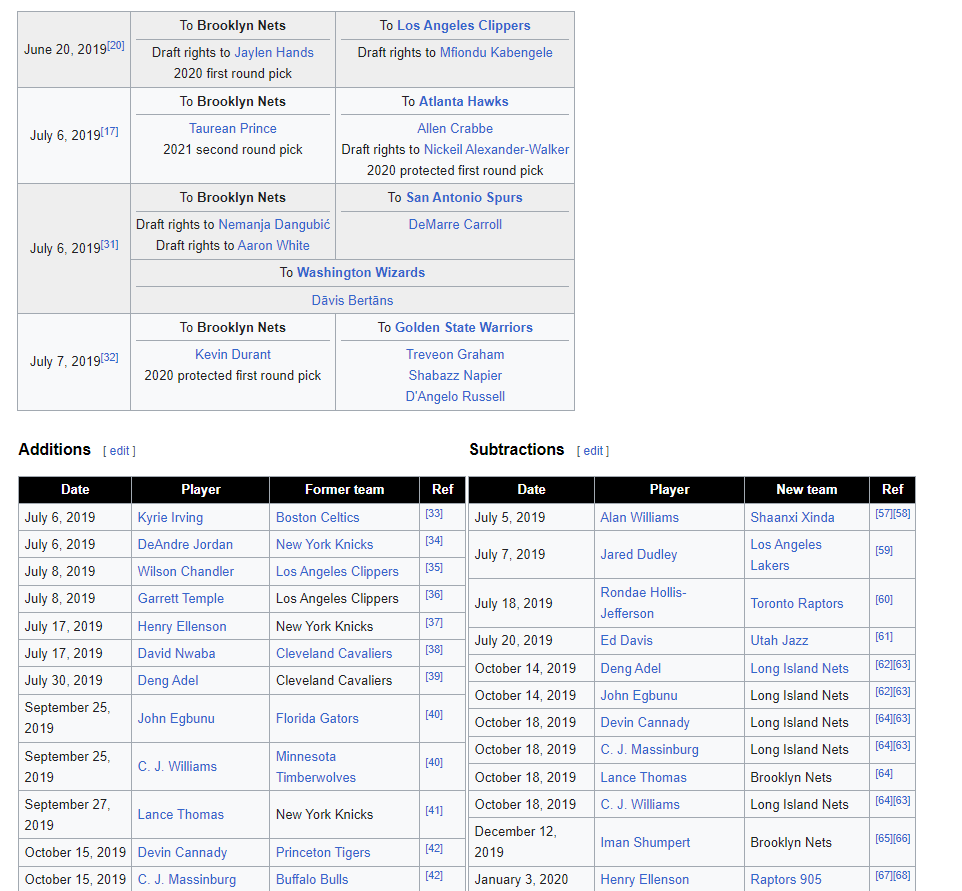Open reference 33 in the Additions table

point(434,514)
